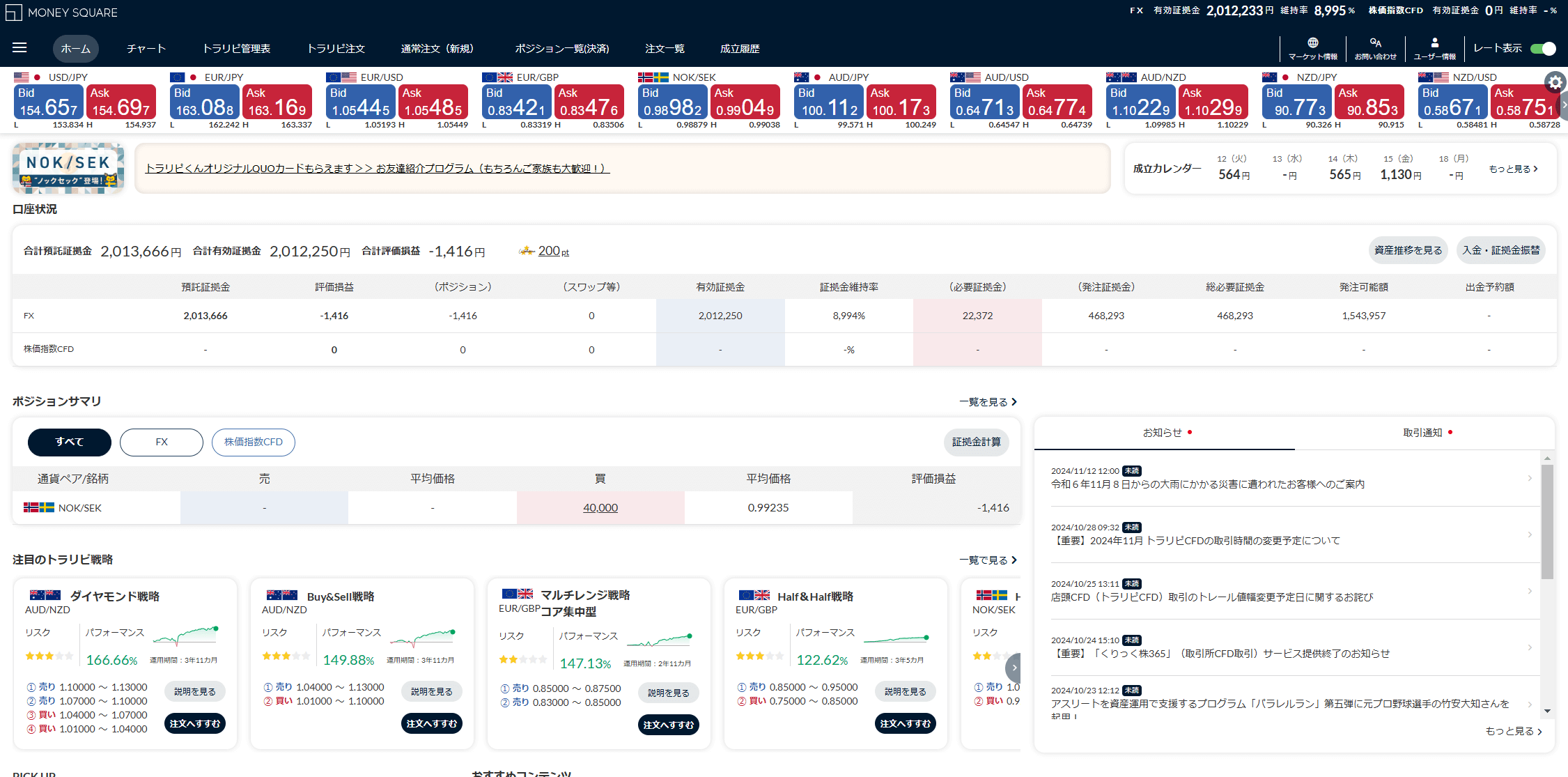Viewport: 1568px width, 777px height.
Task: Click the 入金・証拠金振替 button
Action: (1501, 250)
